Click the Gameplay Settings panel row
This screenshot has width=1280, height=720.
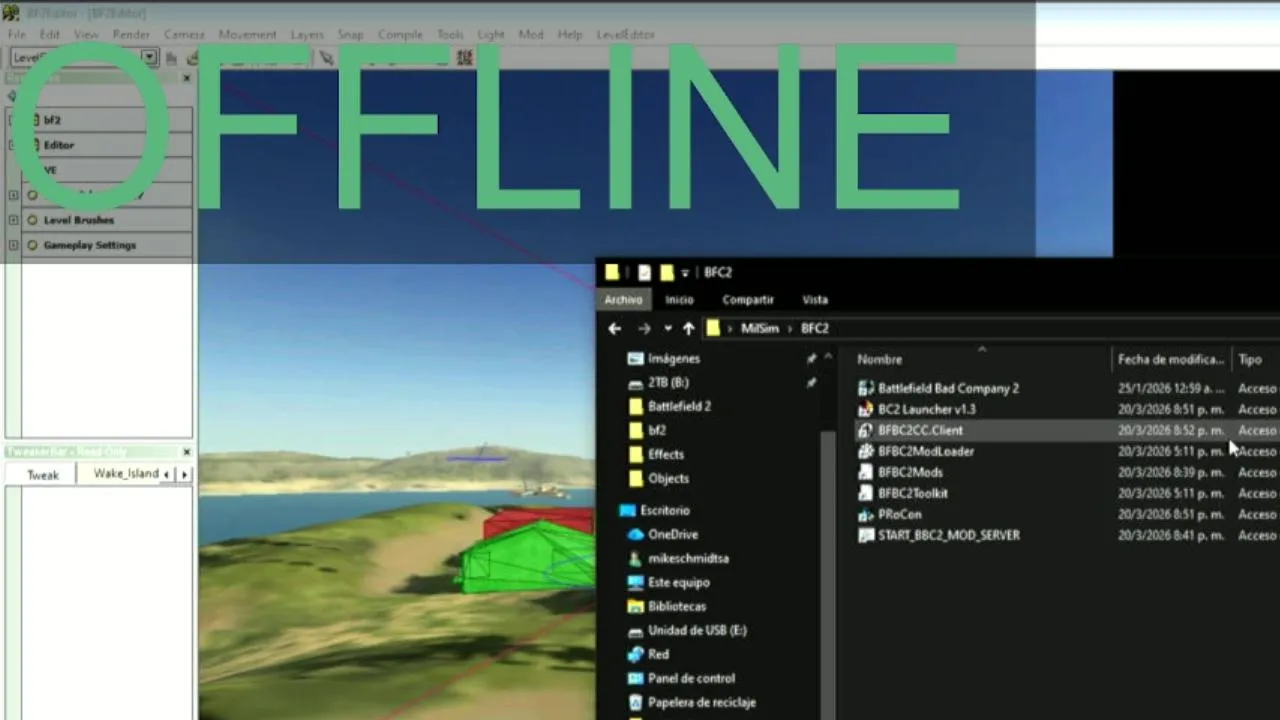[107, 245]
